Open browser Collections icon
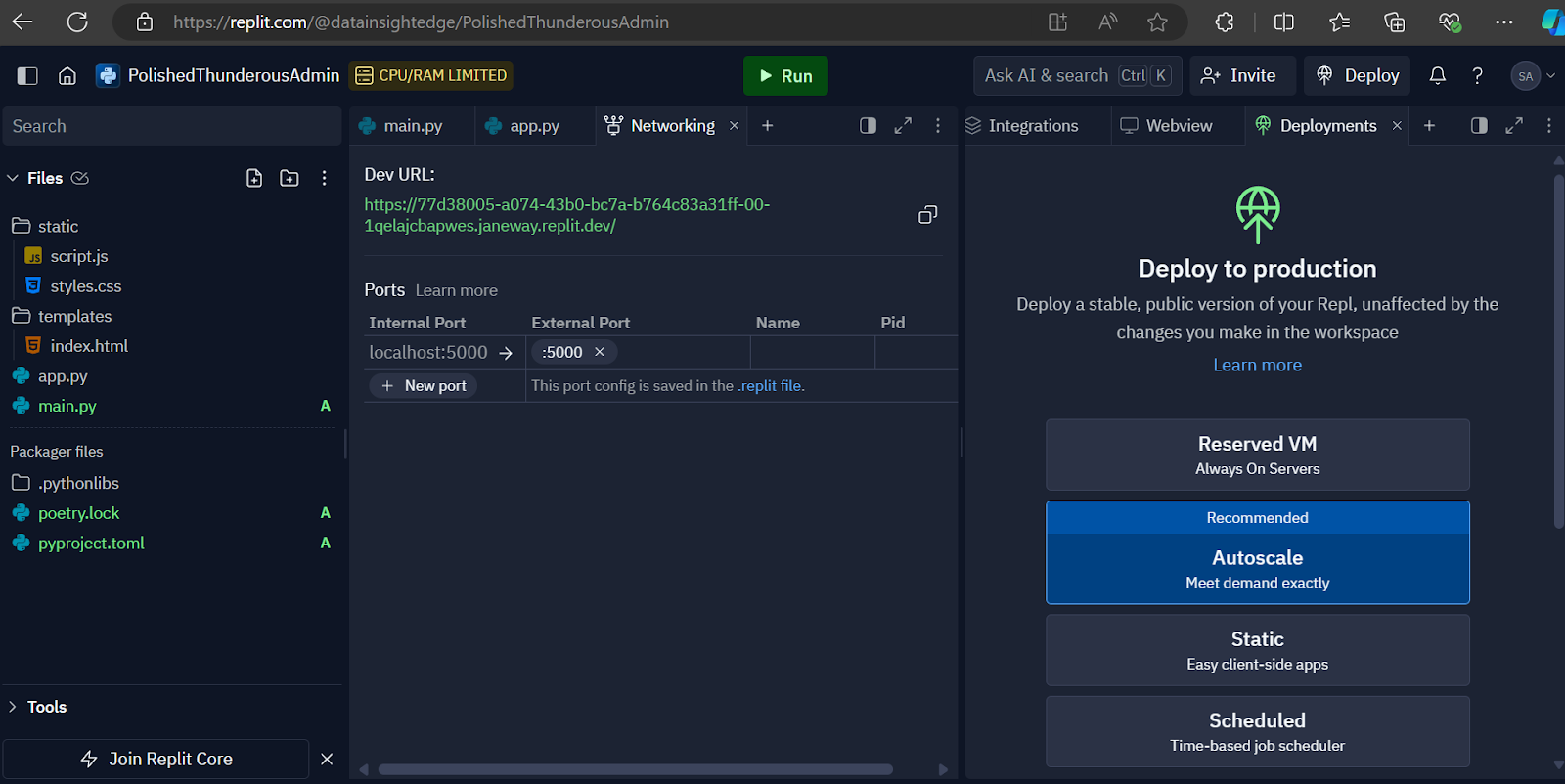Screen dimensions: 1565x784 click(x=1394, y=22)
